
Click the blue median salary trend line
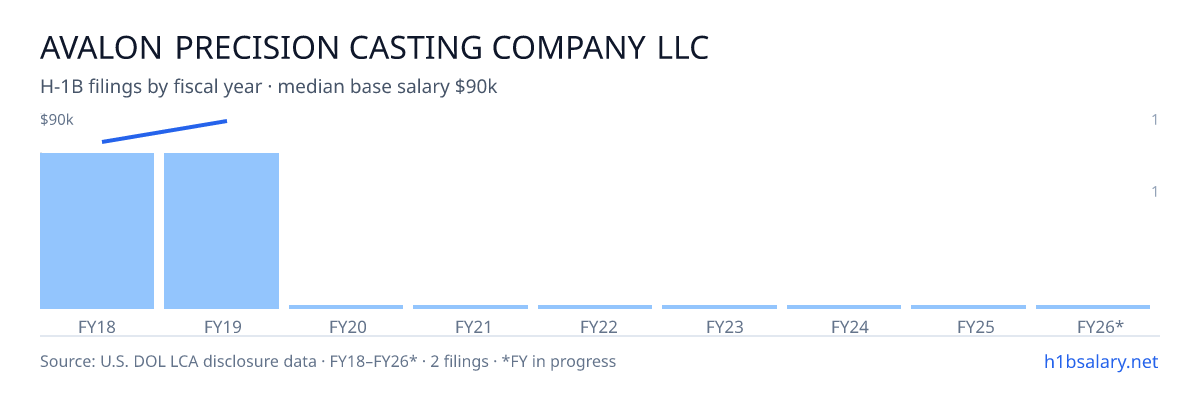coord(165,131)
